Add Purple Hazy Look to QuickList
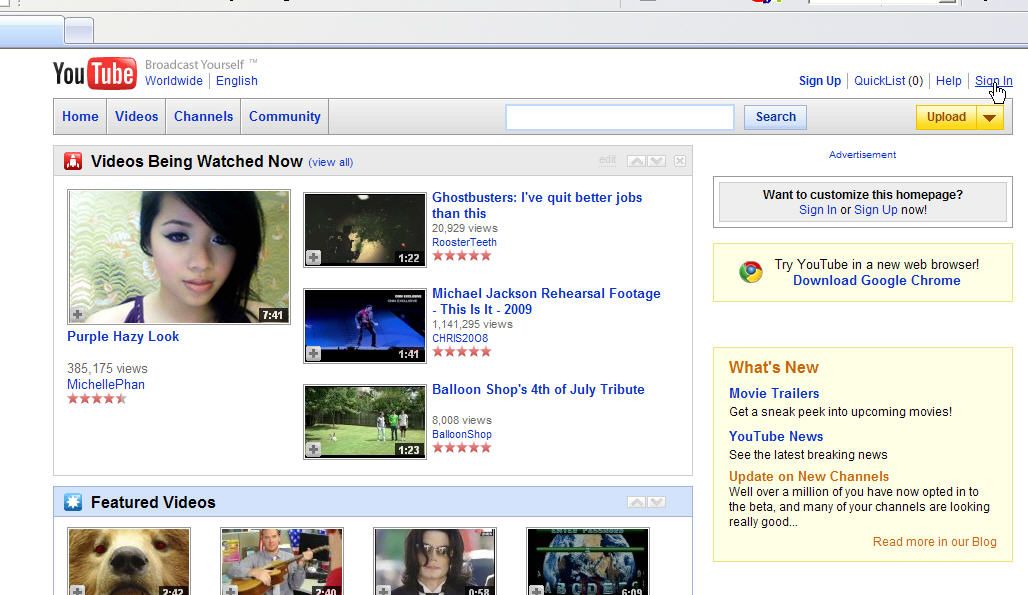Viewport: 1028px width, 595px height. (x=77, y=315)
